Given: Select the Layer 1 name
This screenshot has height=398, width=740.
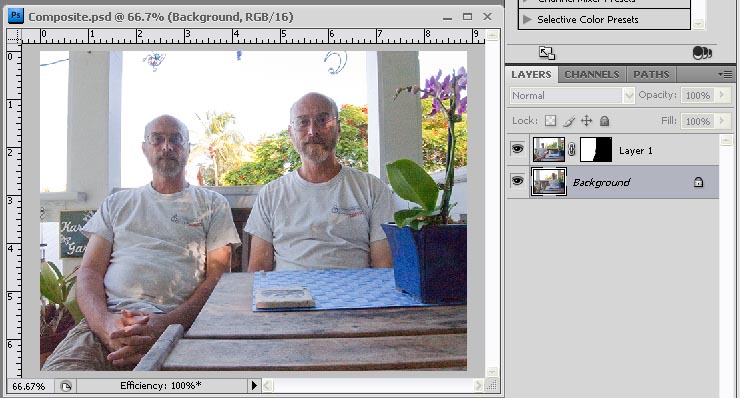Looking at the screenshot, I should [x=636, y=151].
